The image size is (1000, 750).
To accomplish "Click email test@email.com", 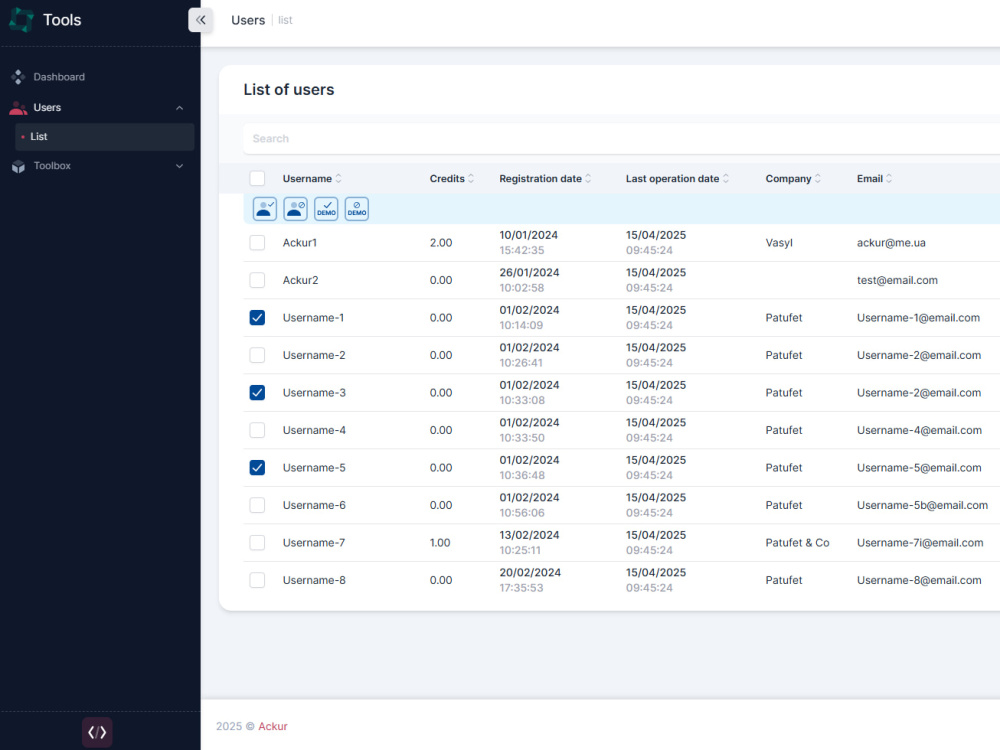I will (x=897, y=280).
